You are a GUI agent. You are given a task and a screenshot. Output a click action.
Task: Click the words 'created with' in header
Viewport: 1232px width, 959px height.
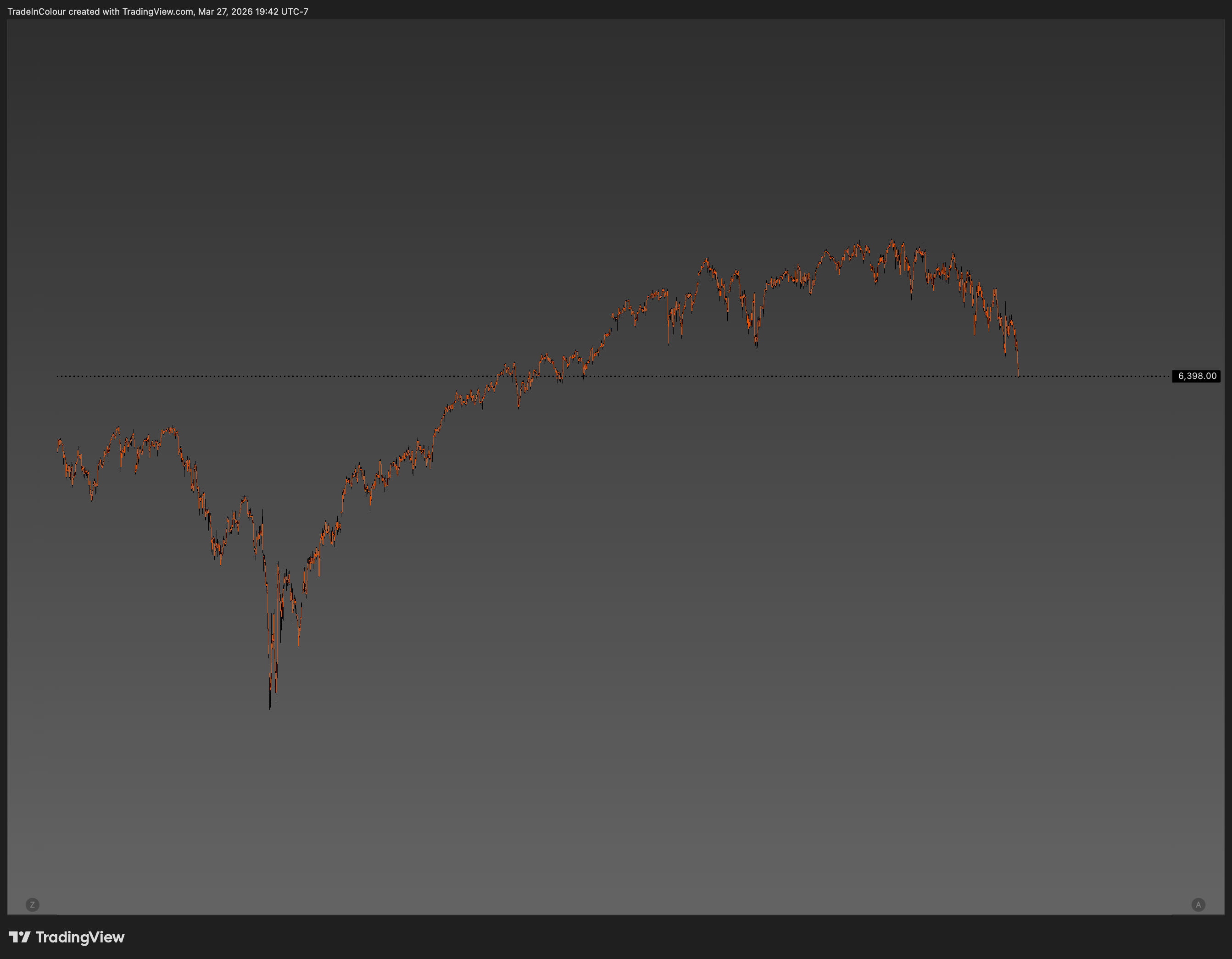tap(94, 11)
